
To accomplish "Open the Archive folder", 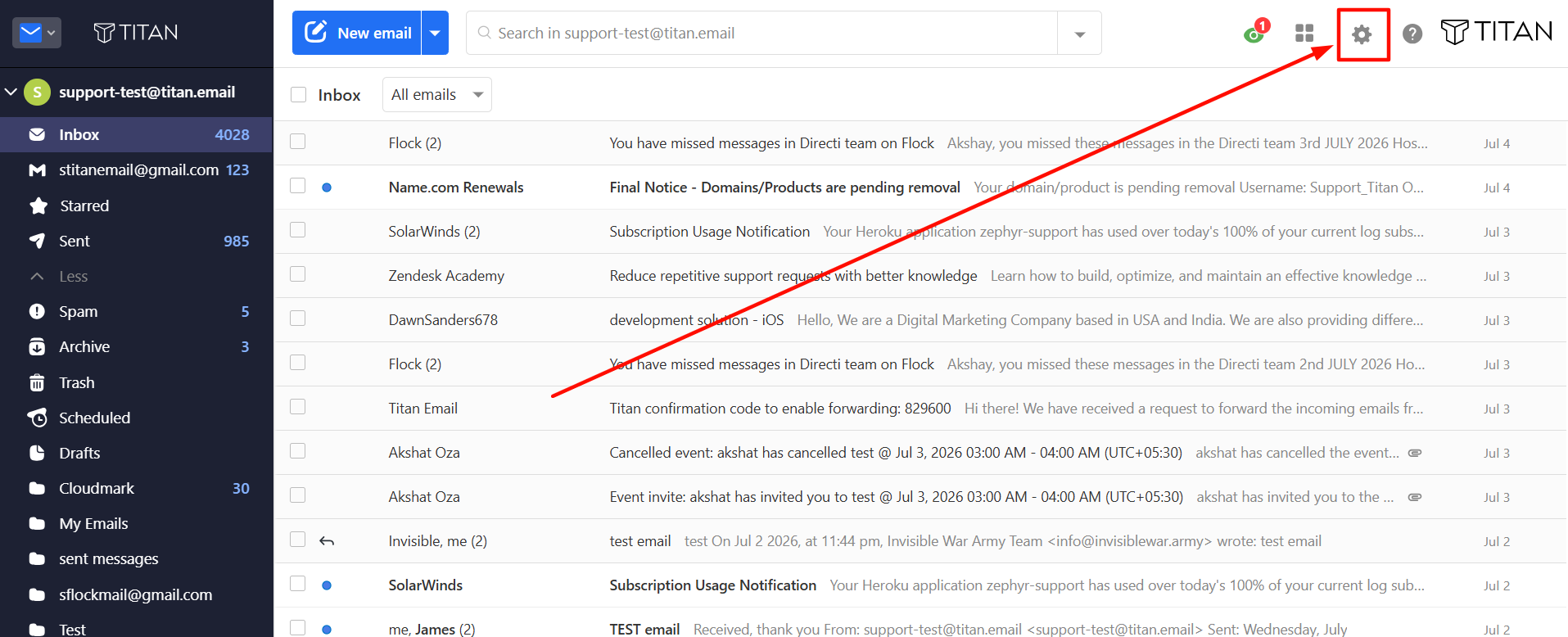I will [x=136, y=346].
